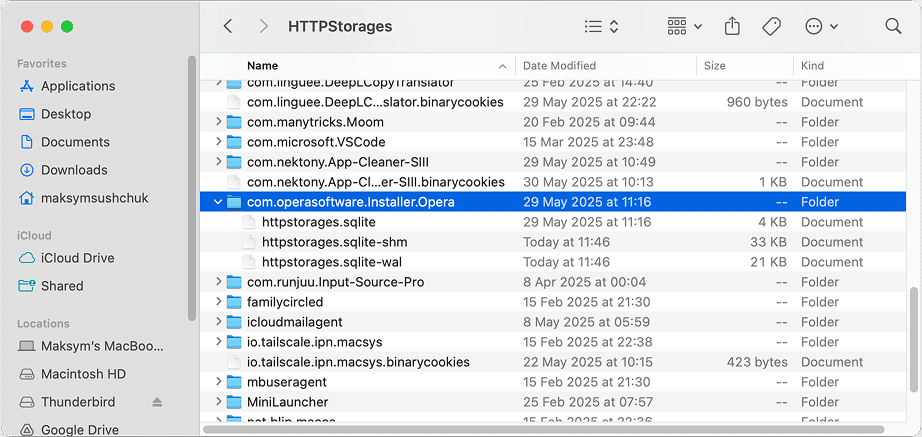Select the Macintosh HD volume
The height and width of the screenshot is (437, 922).
tap(72, 374)
